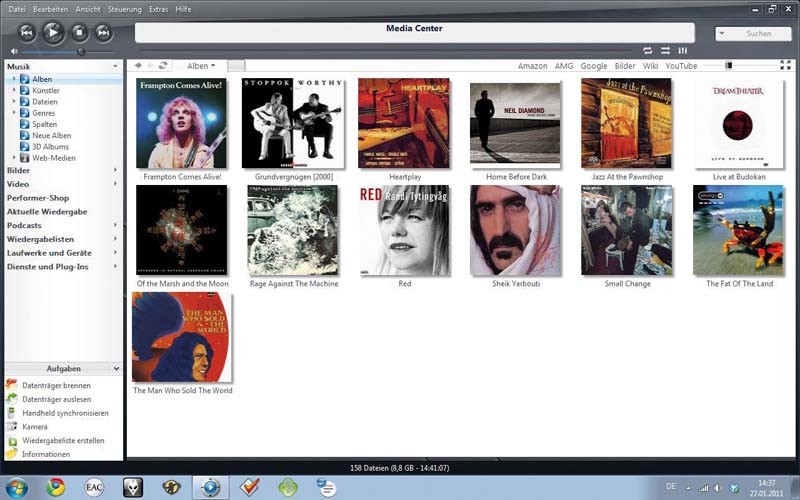Stop playback with the stop button
Image resolution: width=800 pixels, height=500 pixels.
(79, 33)
